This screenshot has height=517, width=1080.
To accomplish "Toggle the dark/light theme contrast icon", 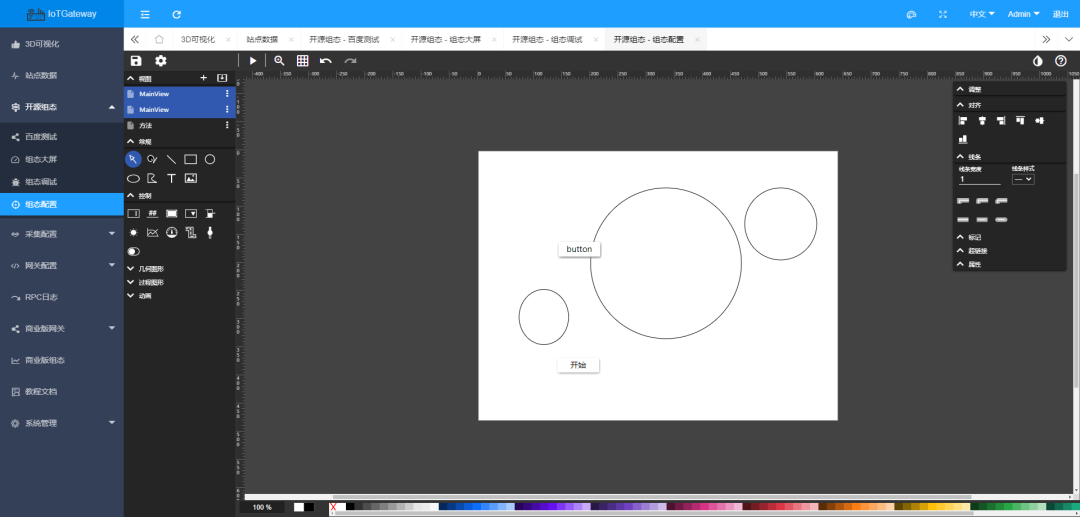I will [x=1037, y=61].
